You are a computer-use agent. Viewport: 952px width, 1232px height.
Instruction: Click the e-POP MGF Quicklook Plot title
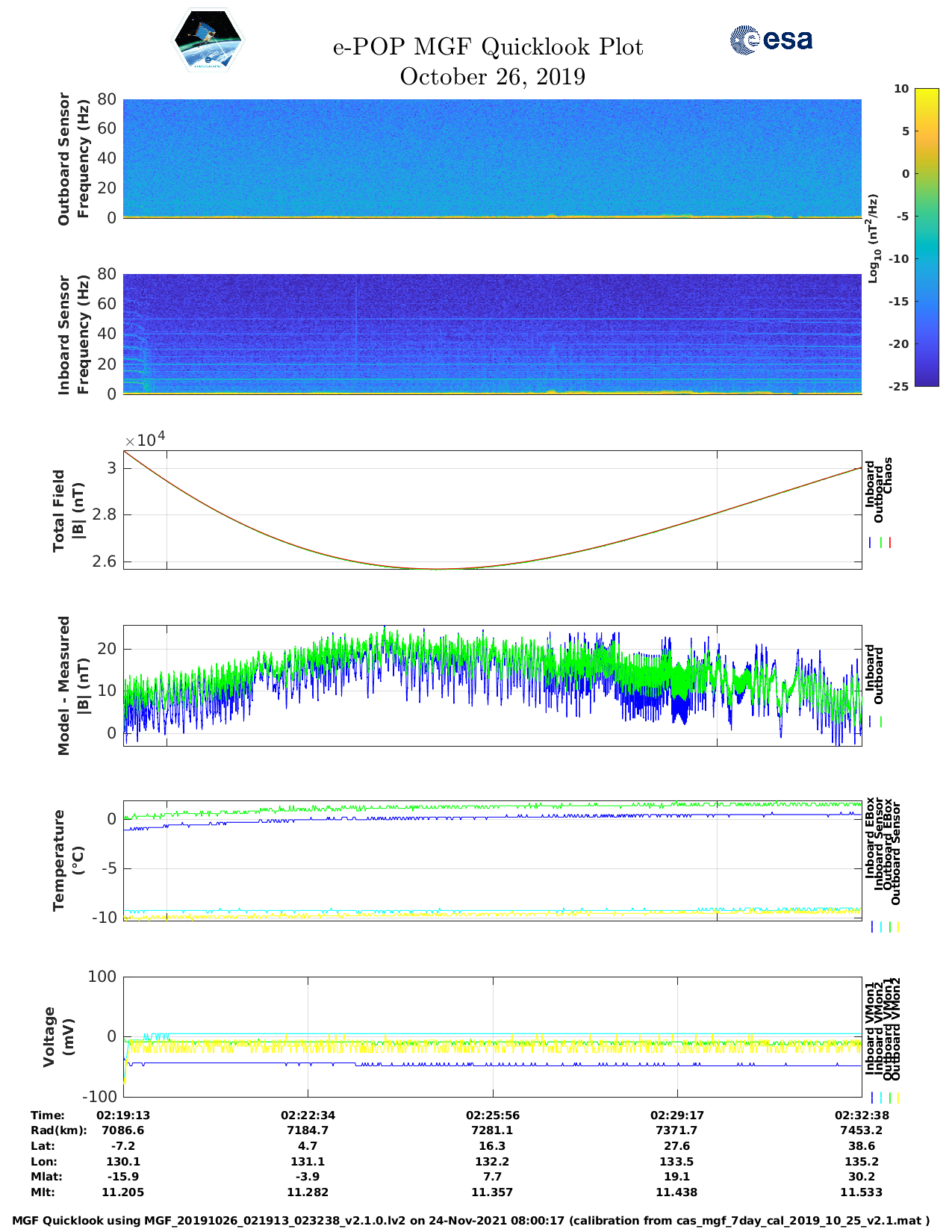488,47
